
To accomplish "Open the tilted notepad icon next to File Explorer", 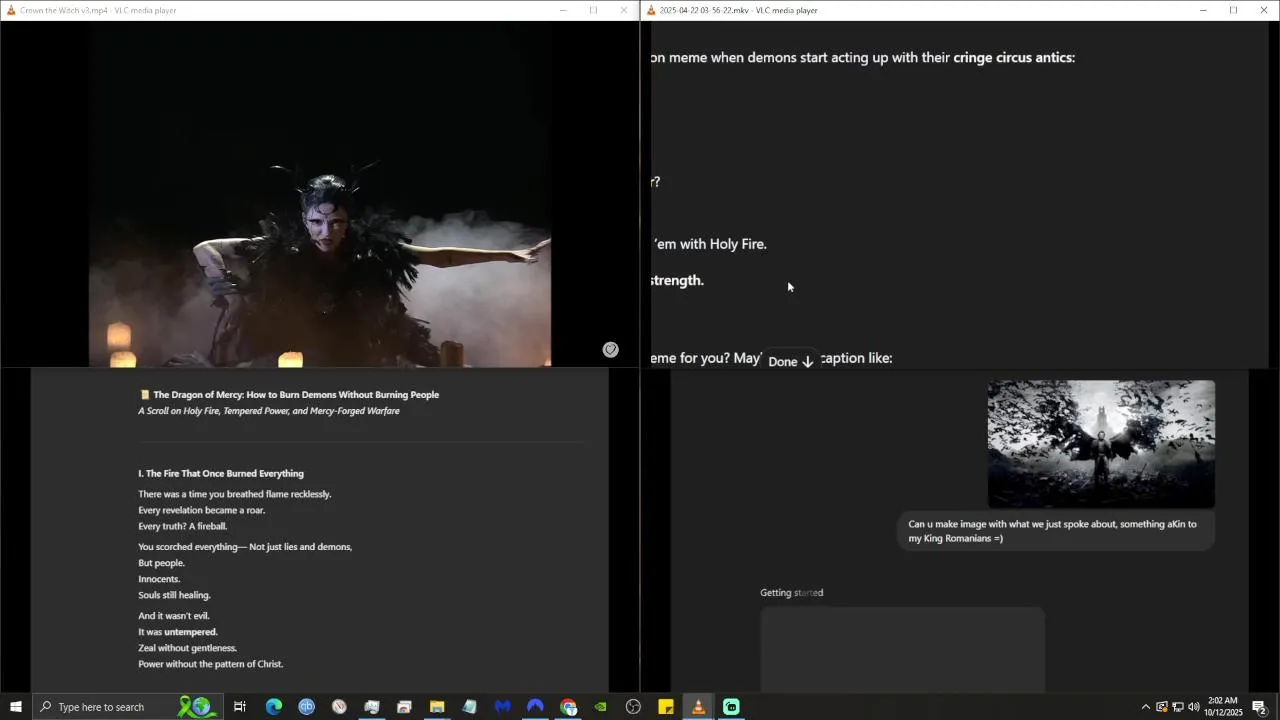I will click(470, 707).
